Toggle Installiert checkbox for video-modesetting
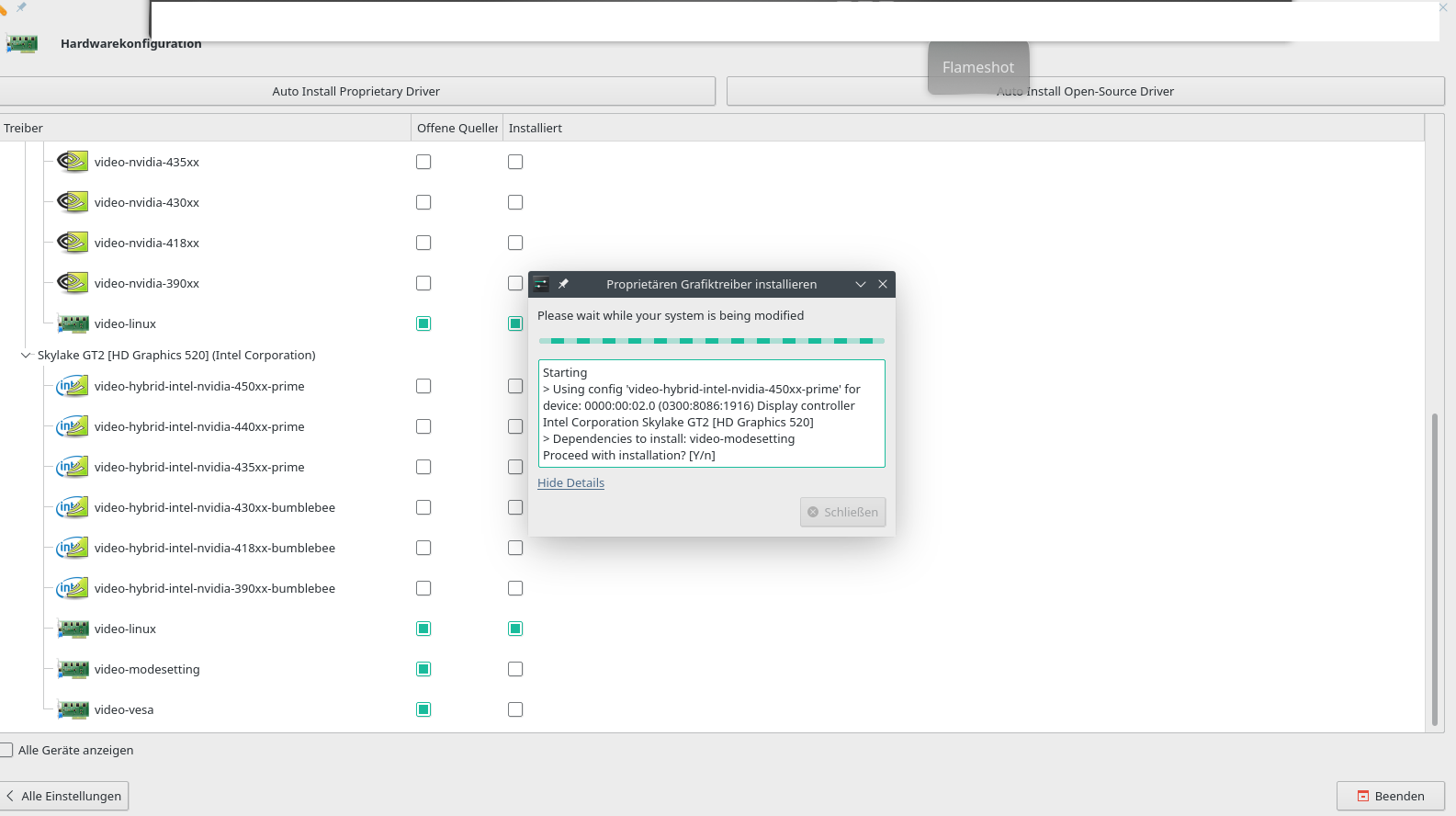Viewport: 1456px width, 816px height. 515,669
